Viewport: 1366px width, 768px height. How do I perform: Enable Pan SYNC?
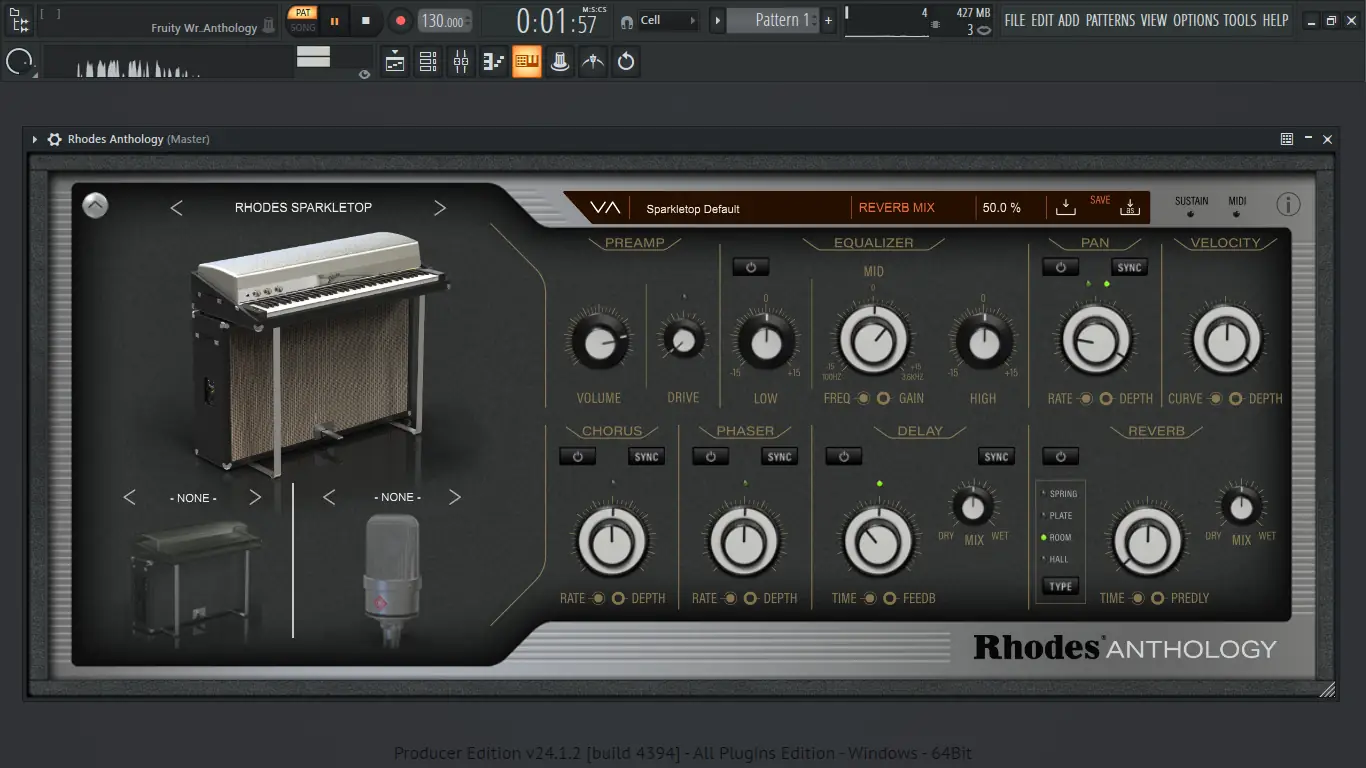[1129, 267]
